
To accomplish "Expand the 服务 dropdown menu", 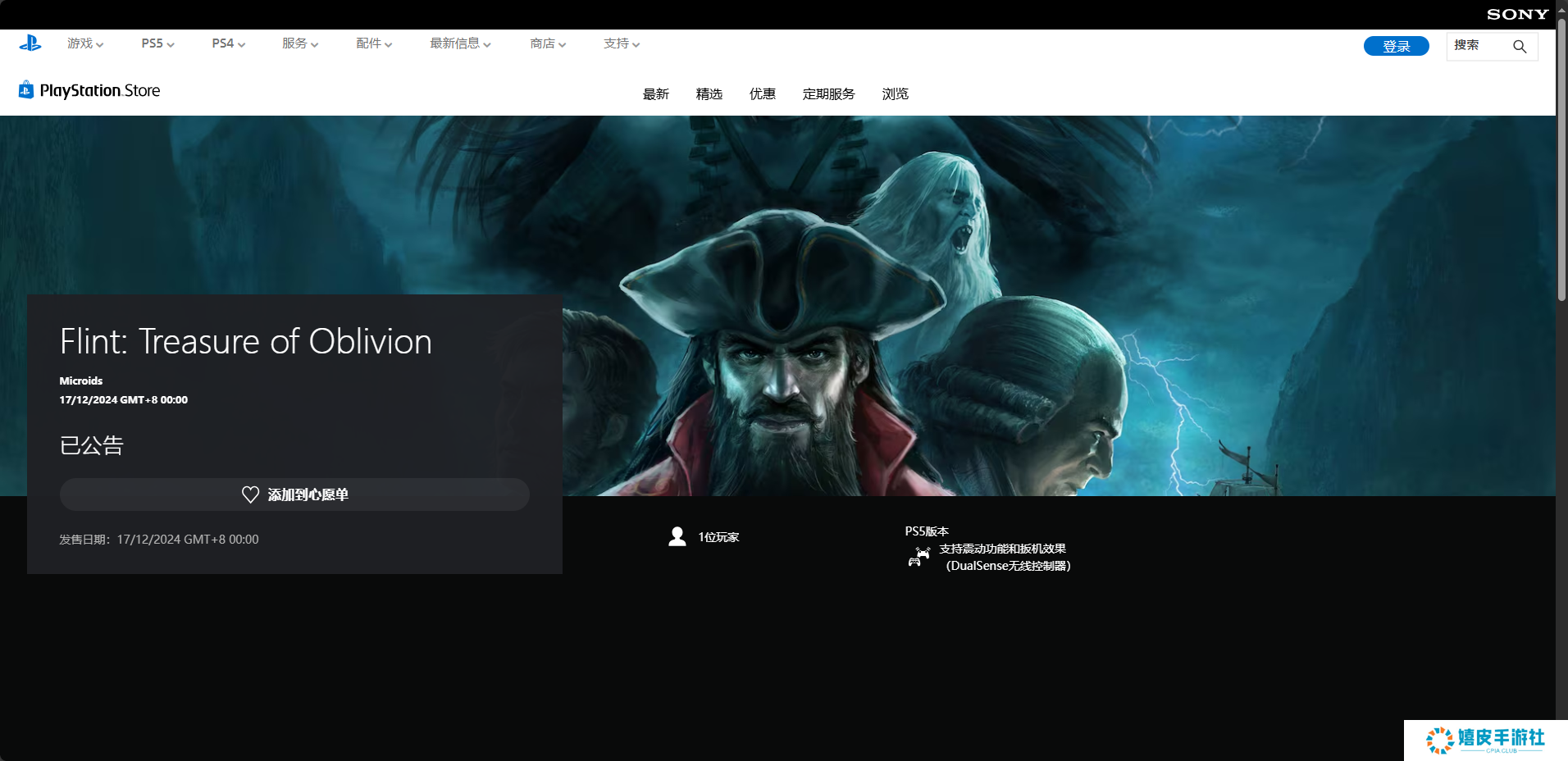I will tap(300, 43).
